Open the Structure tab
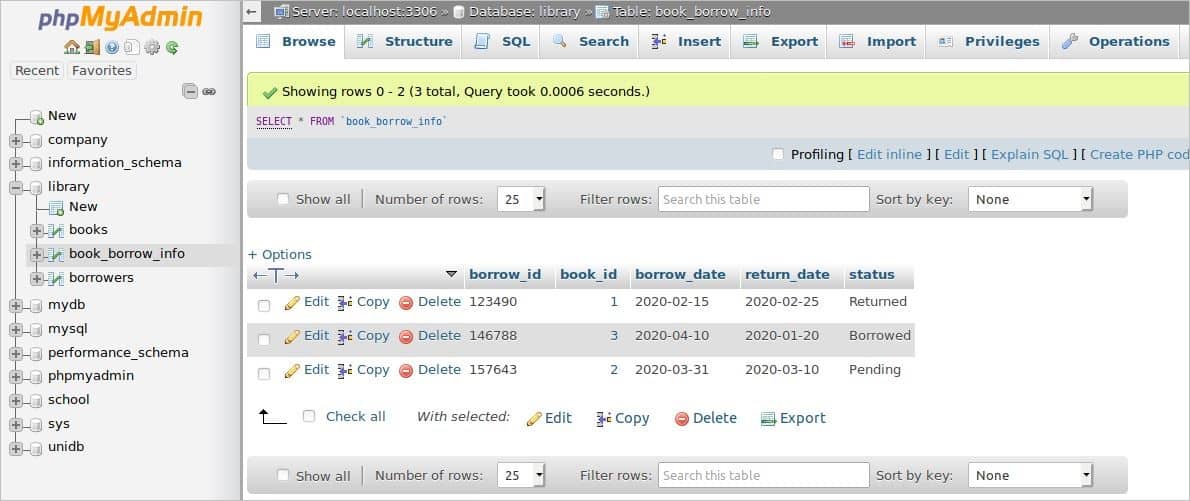The height and width of the screenshot is (501, 1190). [x=405, y=42]
